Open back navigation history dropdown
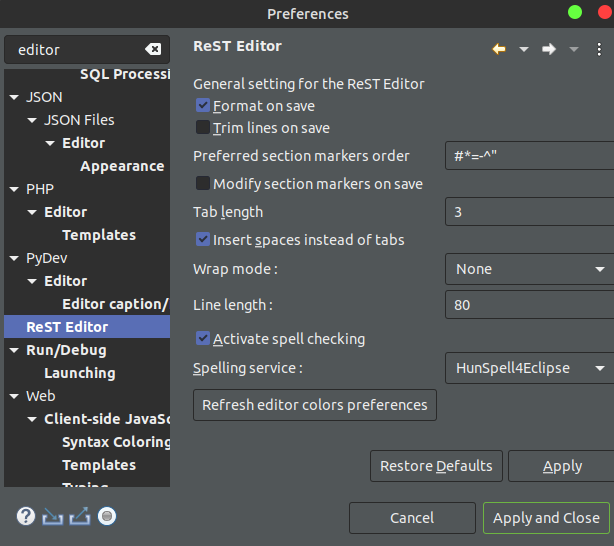 click(x=524, y=49)
